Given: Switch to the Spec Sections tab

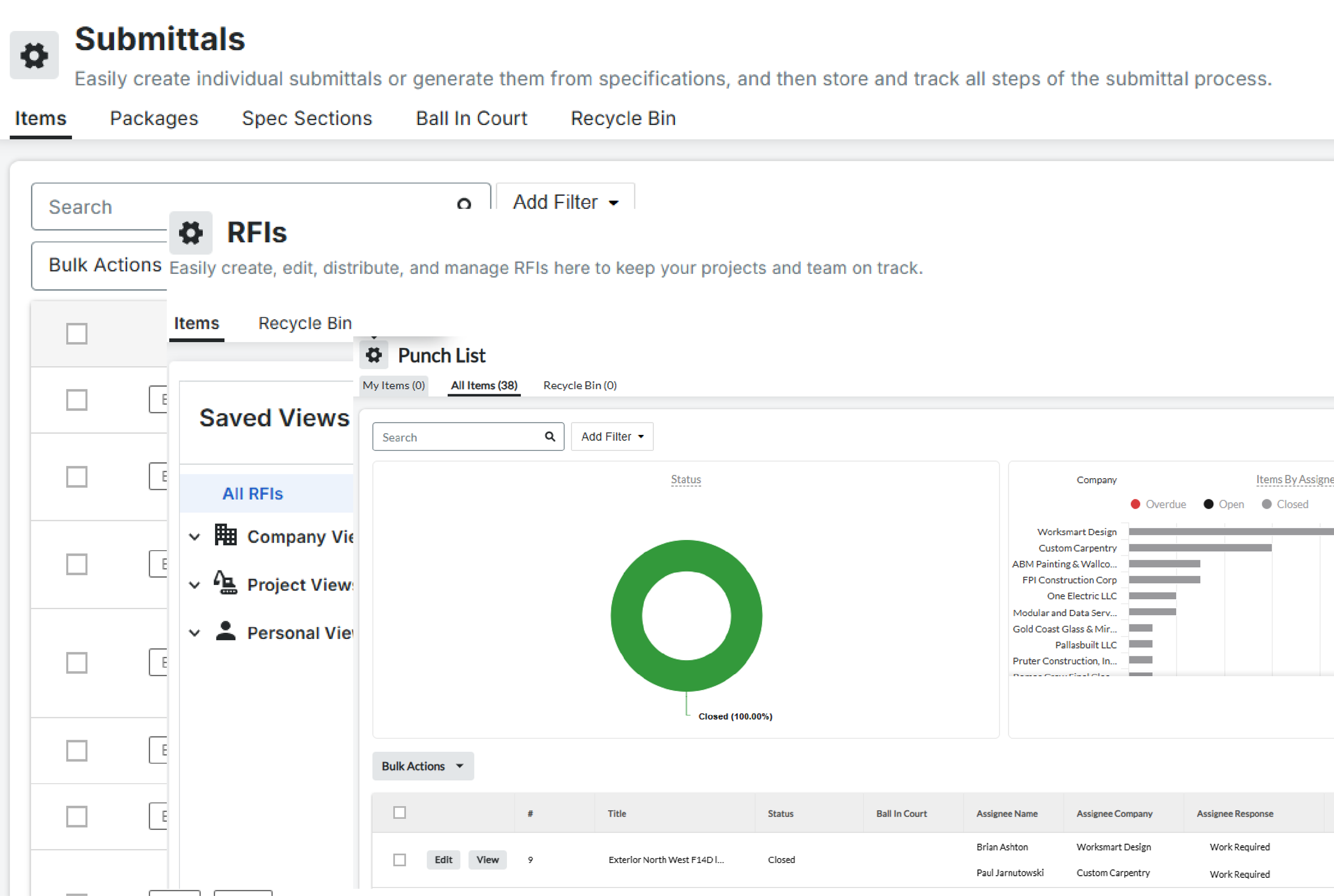Looking at the screenshot, I should [307, 118].
